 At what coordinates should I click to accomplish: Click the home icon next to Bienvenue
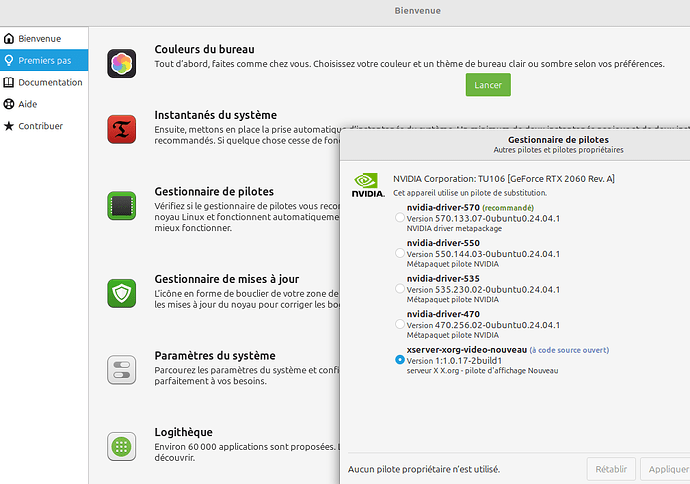(x=9, y=38)
